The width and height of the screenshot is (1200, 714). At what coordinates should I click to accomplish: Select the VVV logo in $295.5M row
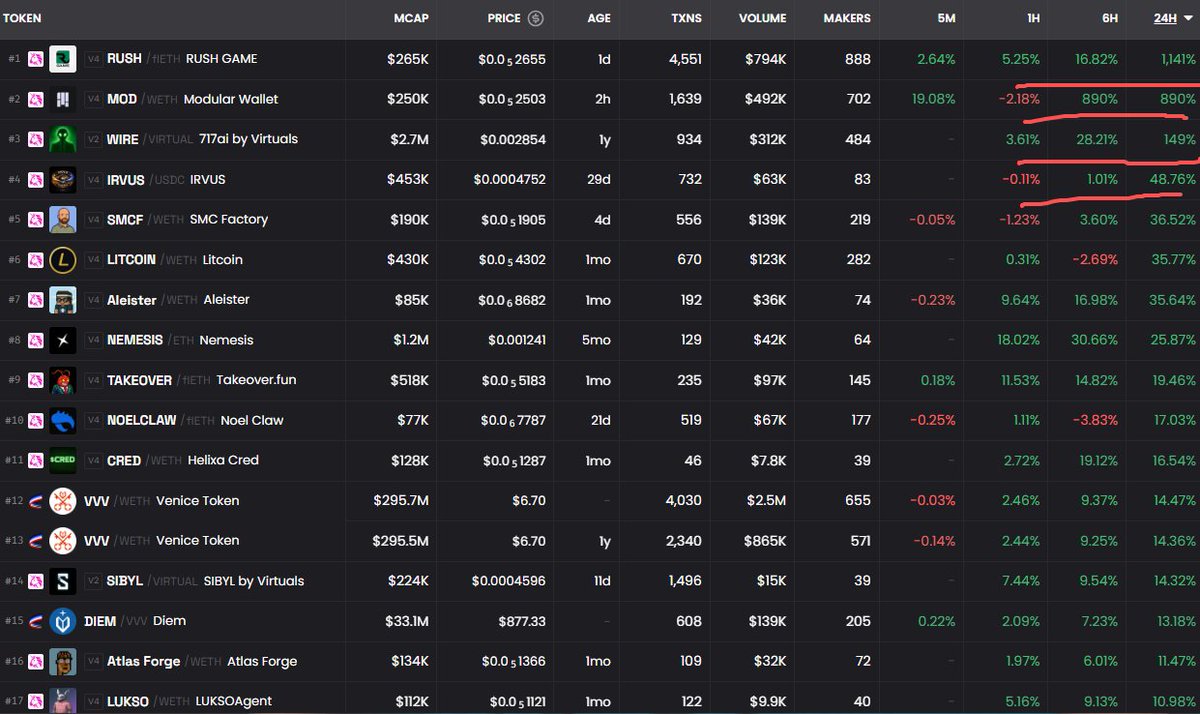(63, 541)
